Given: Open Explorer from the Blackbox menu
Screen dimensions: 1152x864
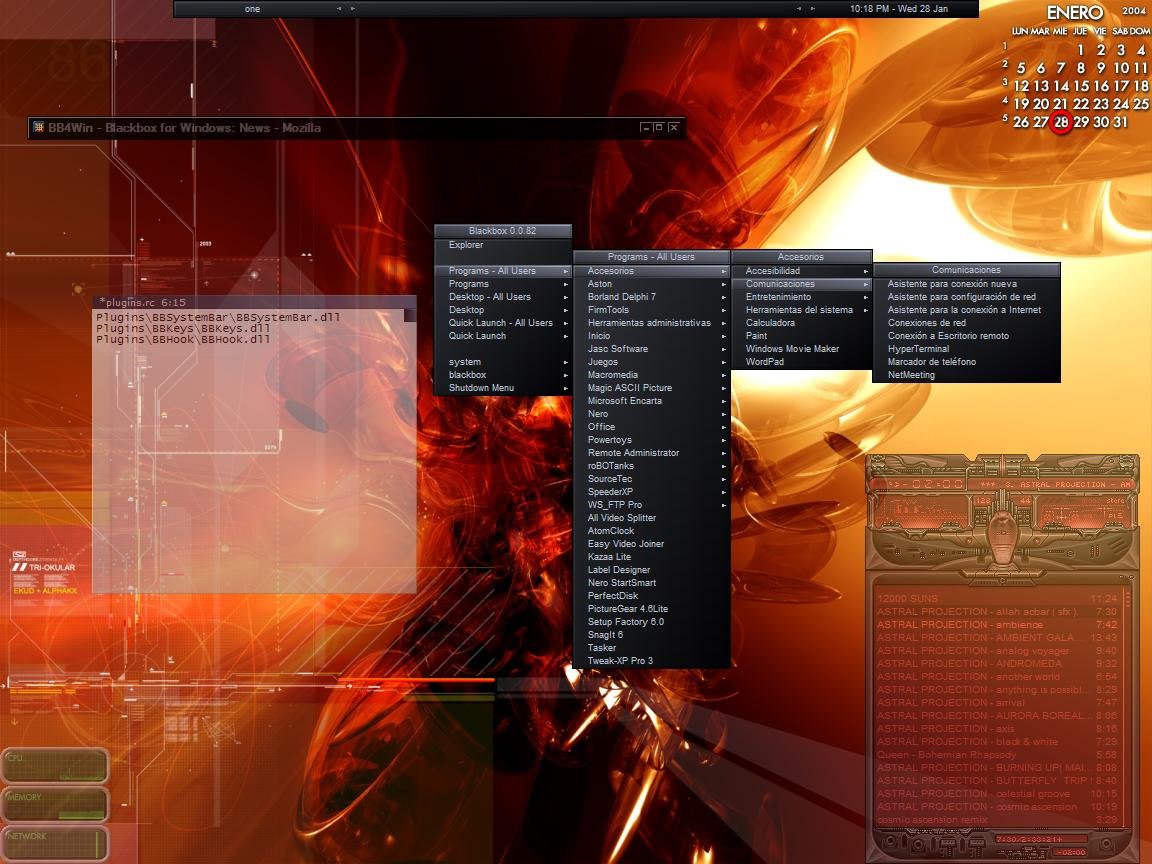Looking at the screenshot, I should click(503, 245).
